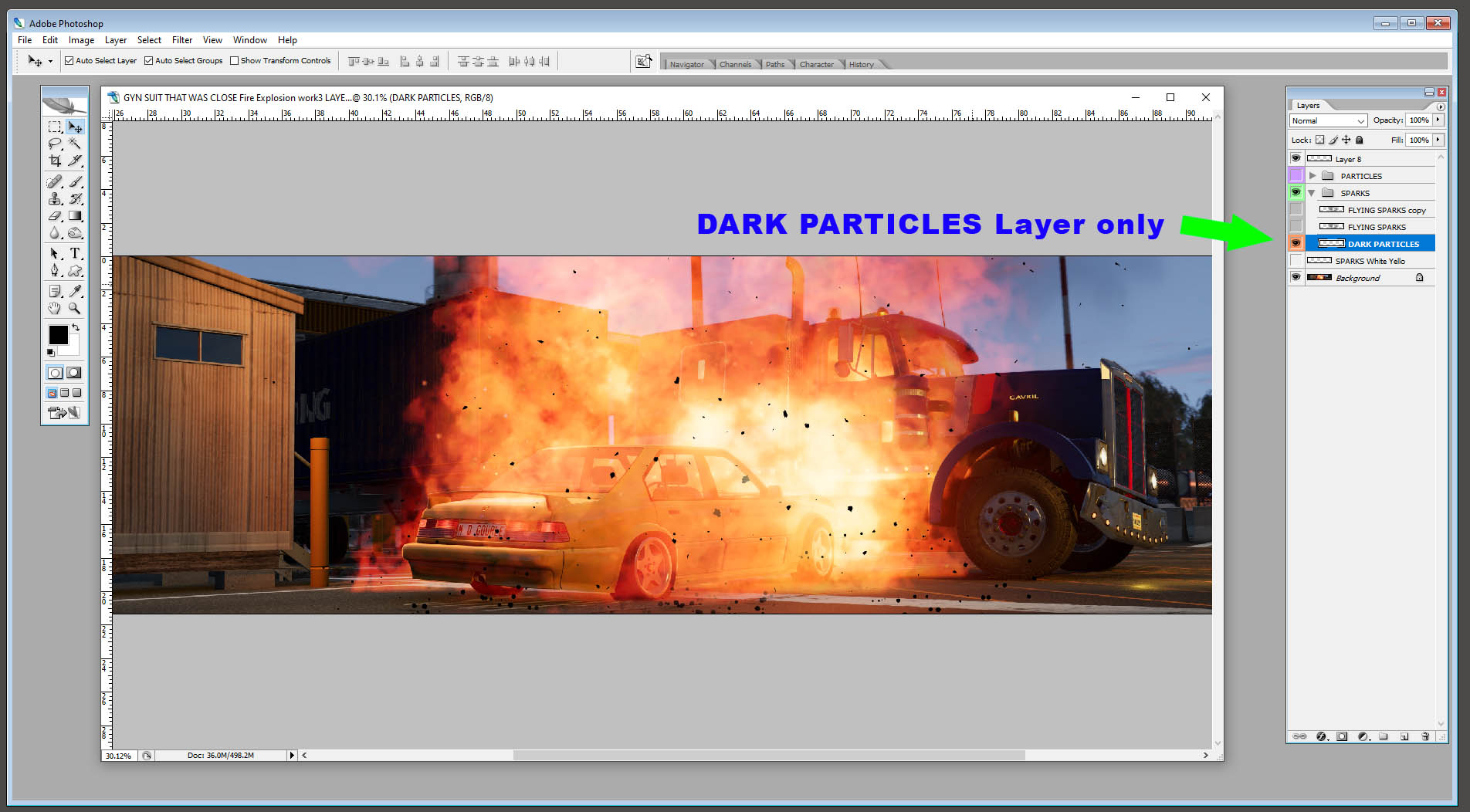
Task: Open the Layers panel options menu arrow
Action: 1440,107
